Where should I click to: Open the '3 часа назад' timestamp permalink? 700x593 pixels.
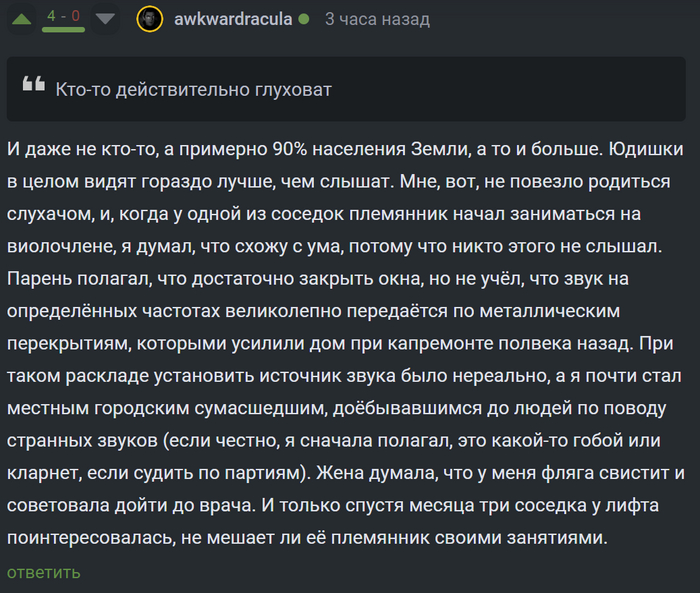click(377, 19)
